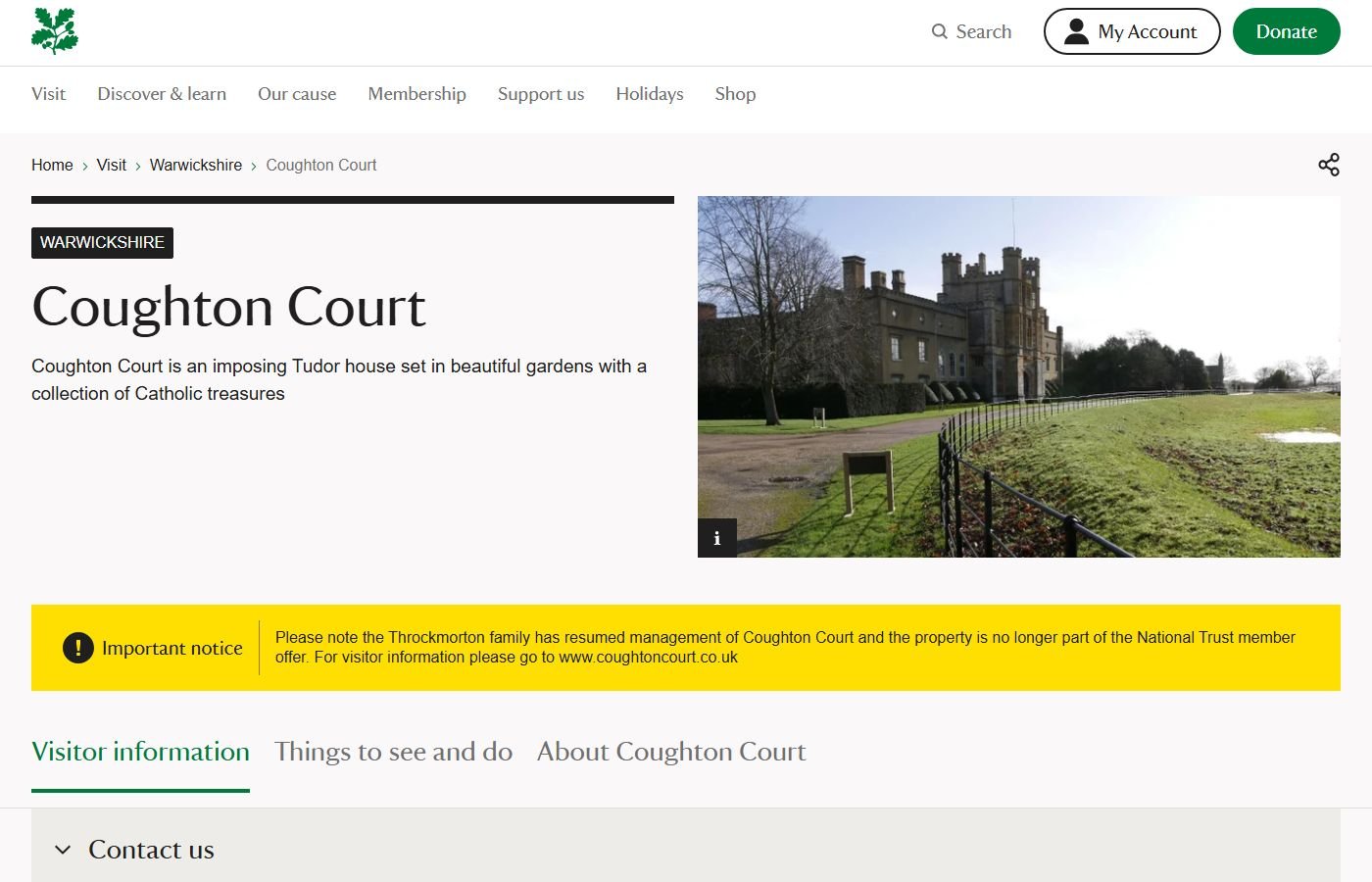Open the Discover & learn menu

162,94
